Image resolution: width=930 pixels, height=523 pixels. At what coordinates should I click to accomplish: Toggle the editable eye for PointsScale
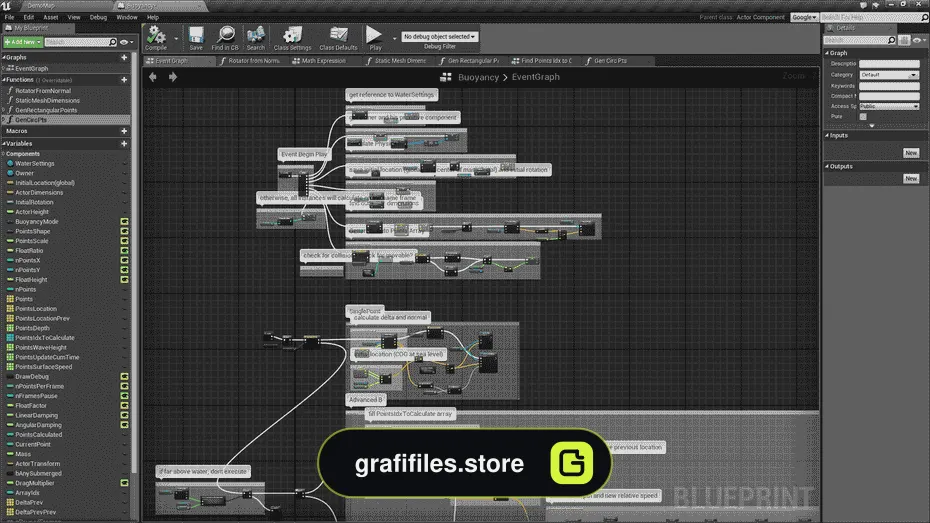(125, 241)
